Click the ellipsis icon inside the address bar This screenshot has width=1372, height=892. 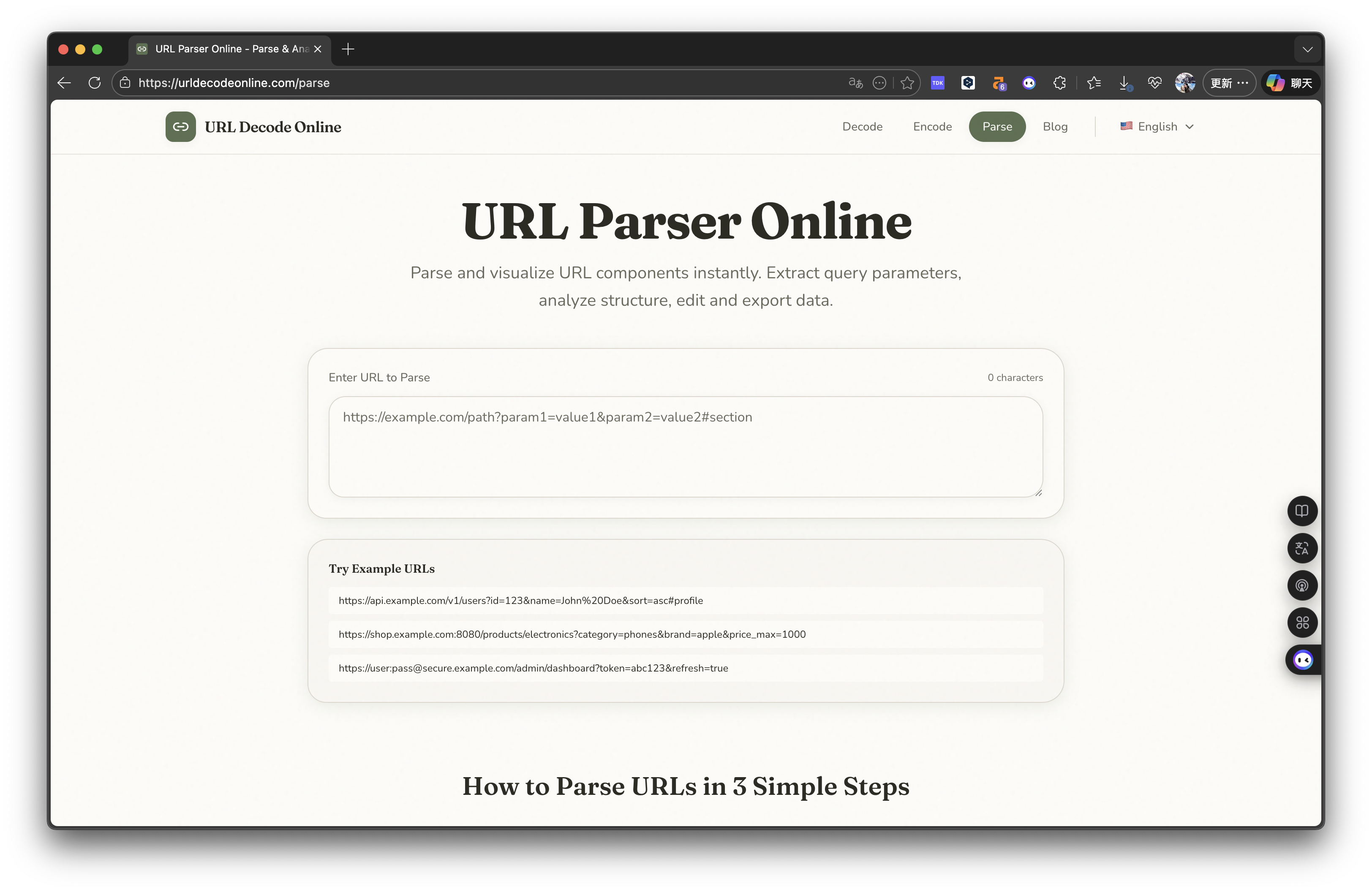[879, 82]
